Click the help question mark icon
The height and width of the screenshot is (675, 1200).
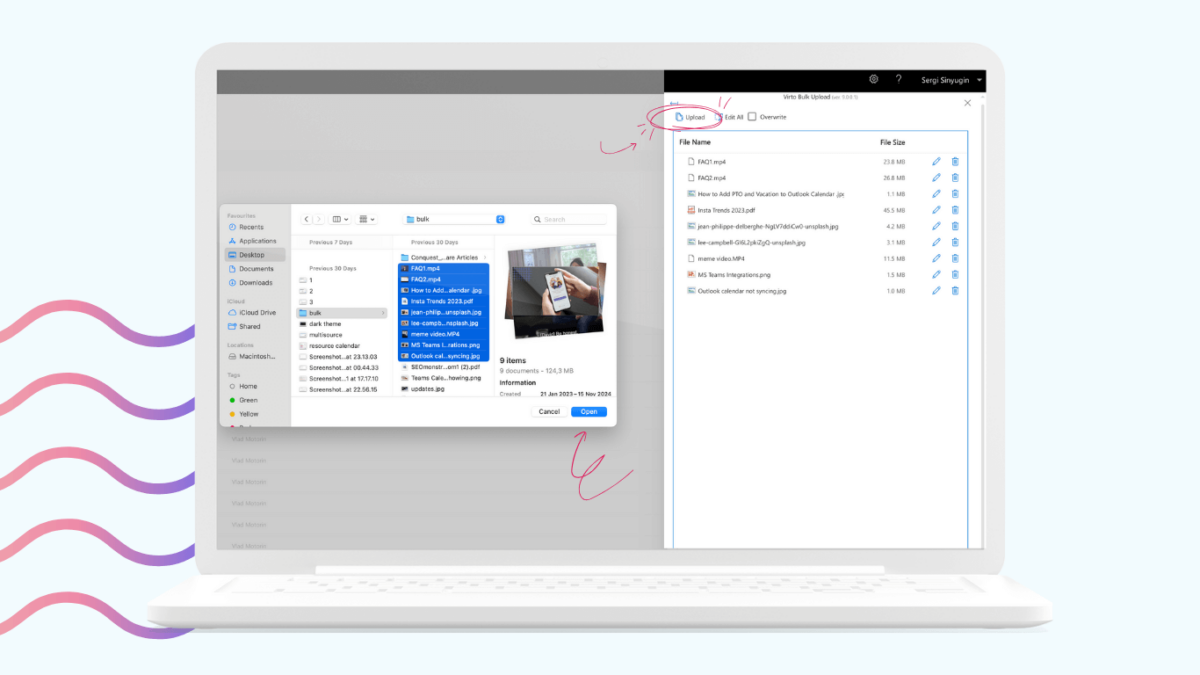(x=899, y=80)
